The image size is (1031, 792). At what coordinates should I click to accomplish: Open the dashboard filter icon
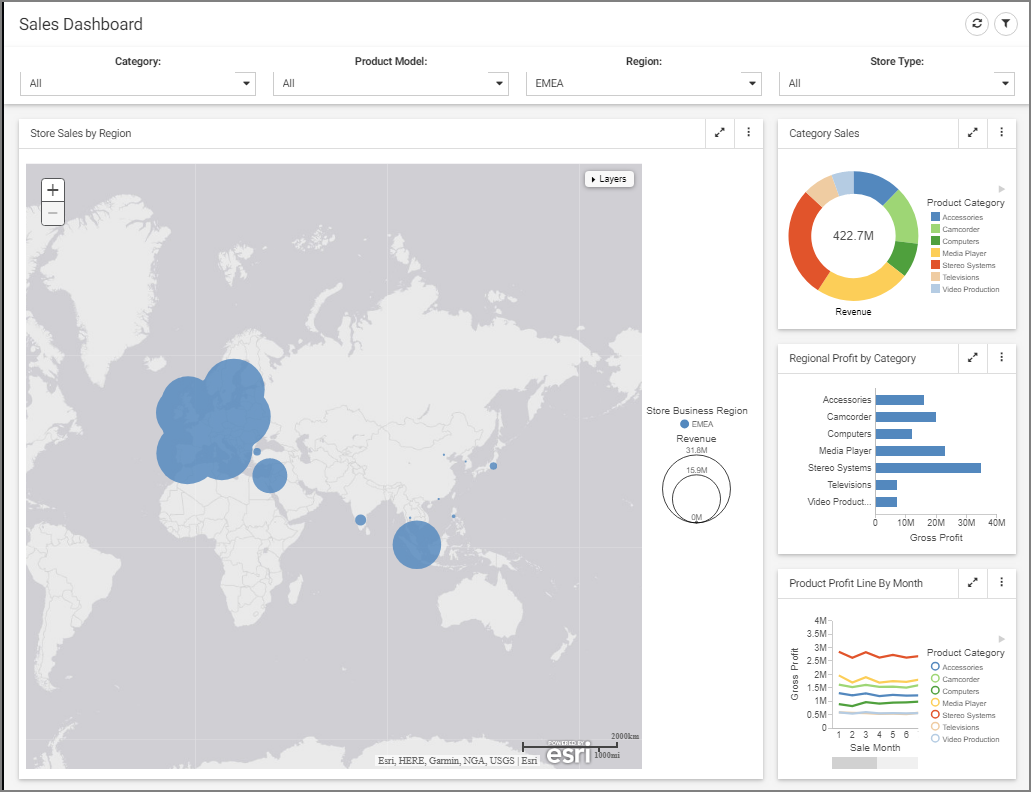(1004, 24)
